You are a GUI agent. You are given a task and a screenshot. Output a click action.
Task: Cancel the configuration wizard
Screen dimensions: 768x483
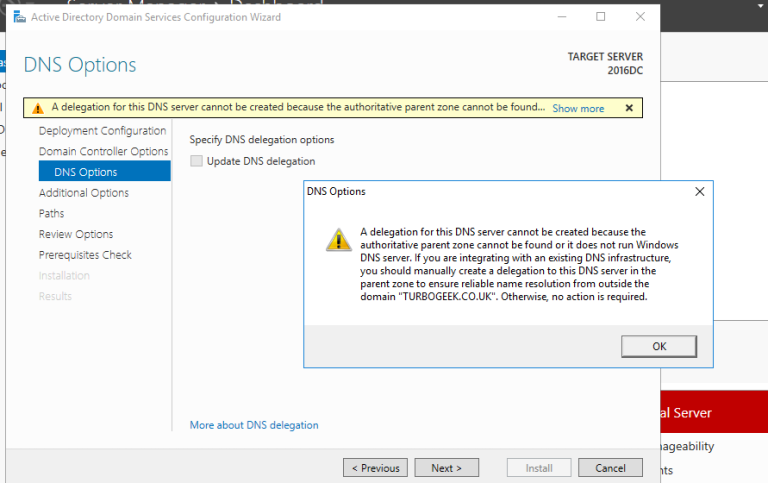(x=610, y=468)
